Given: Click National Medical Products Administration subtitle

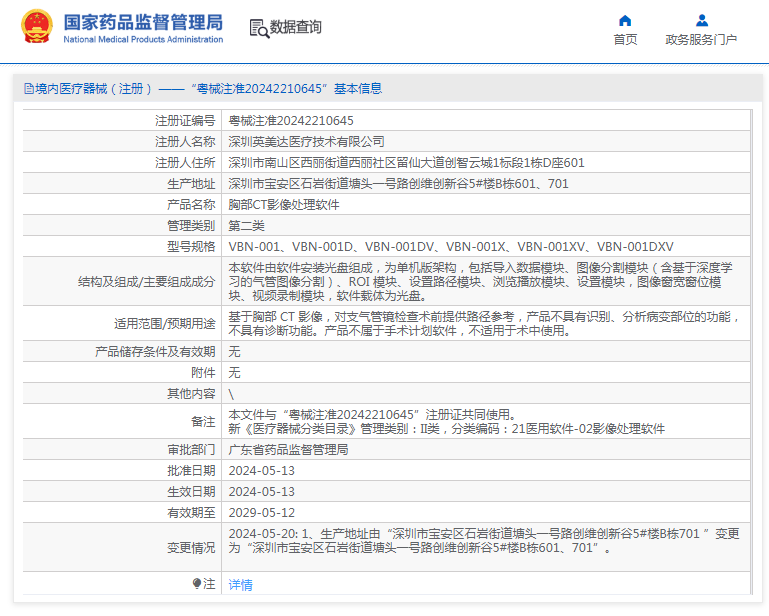Looking at the screenshot, I should point(143,39).
